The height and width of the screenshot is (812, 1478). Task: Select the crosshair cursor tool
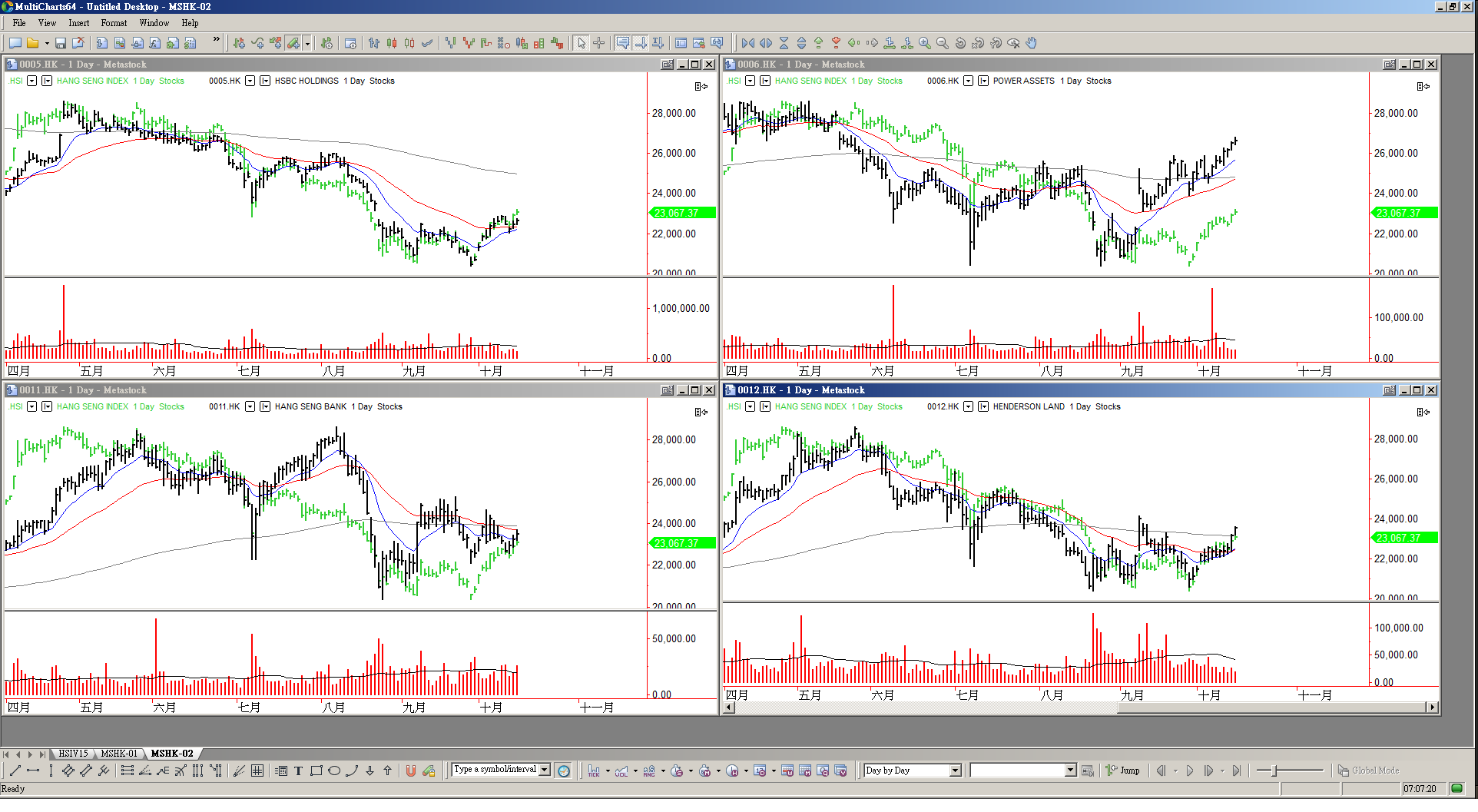[x=599, y=43]
